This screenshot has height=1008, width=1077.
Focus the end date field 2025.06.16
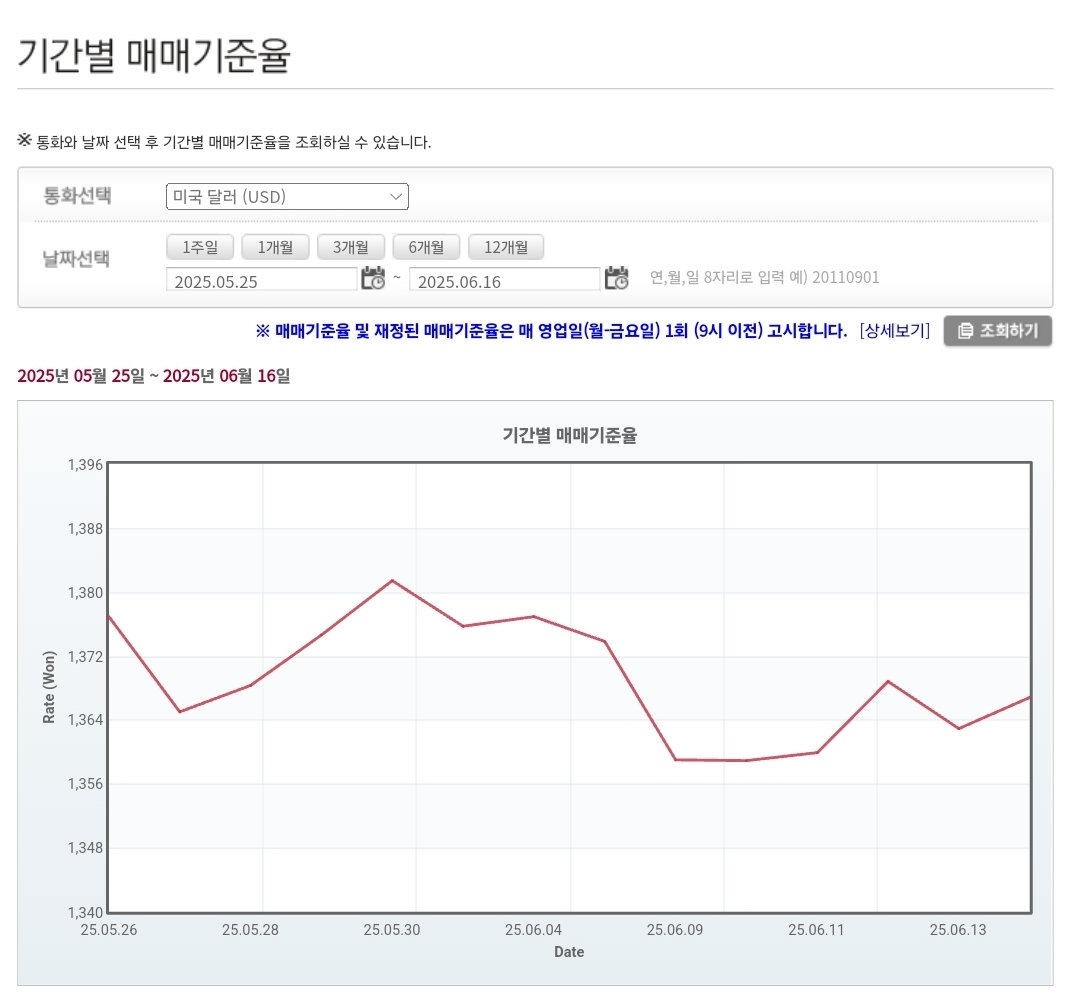[505, 280]
